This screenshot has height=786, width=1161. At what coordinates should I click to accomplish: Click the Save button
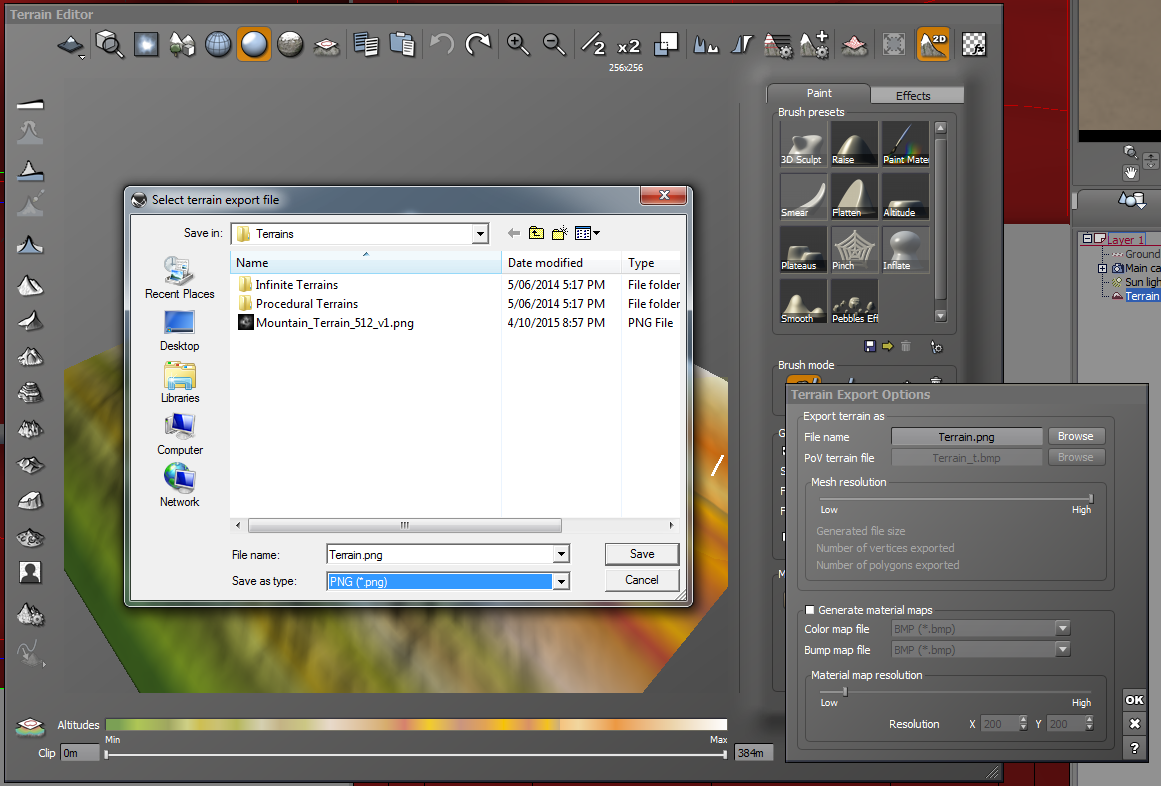(642, 554)
